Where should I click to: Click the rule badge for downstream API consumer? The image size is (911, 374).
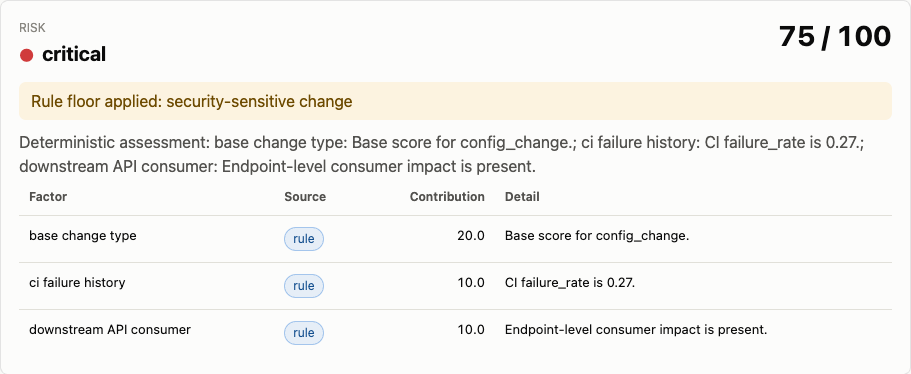pyautogui.click(x=304, y=333)
